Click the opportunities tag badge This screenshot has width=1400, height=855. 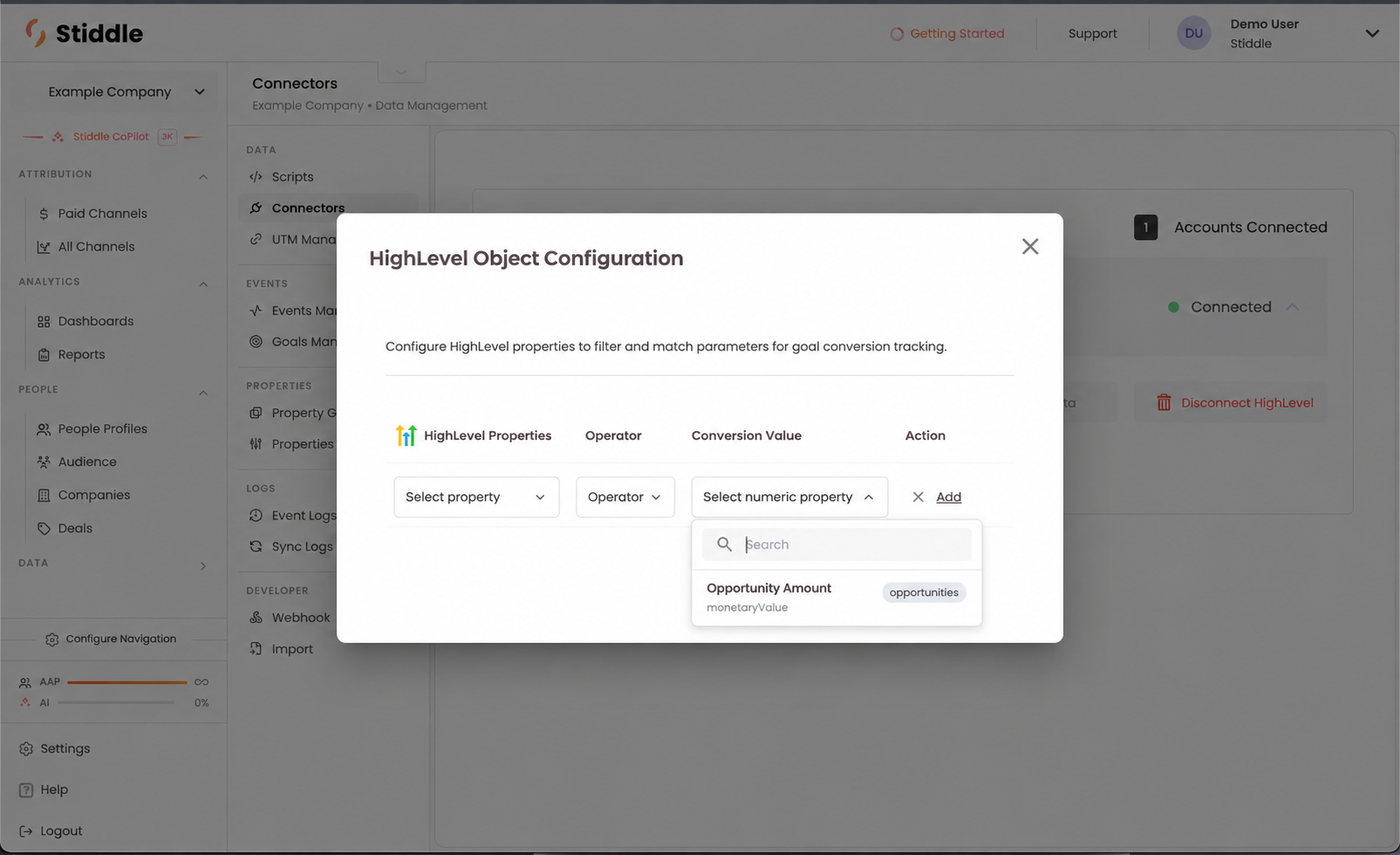924,592
